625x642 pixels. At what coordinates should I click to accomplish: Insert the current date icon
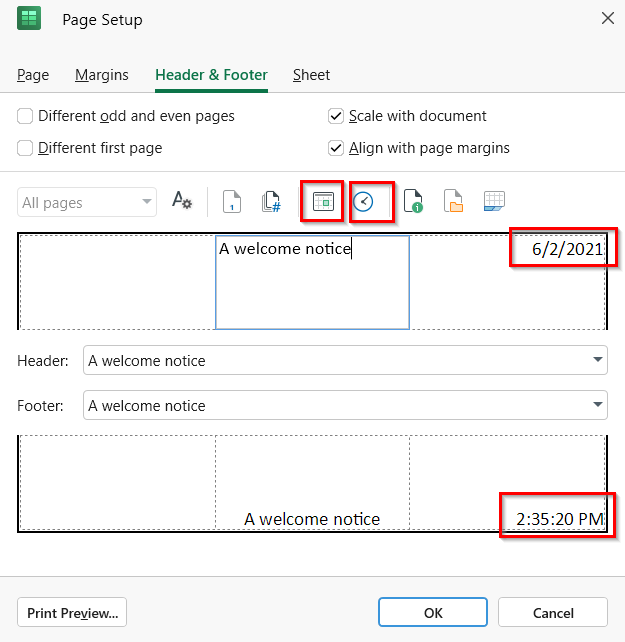pos(323,201)
